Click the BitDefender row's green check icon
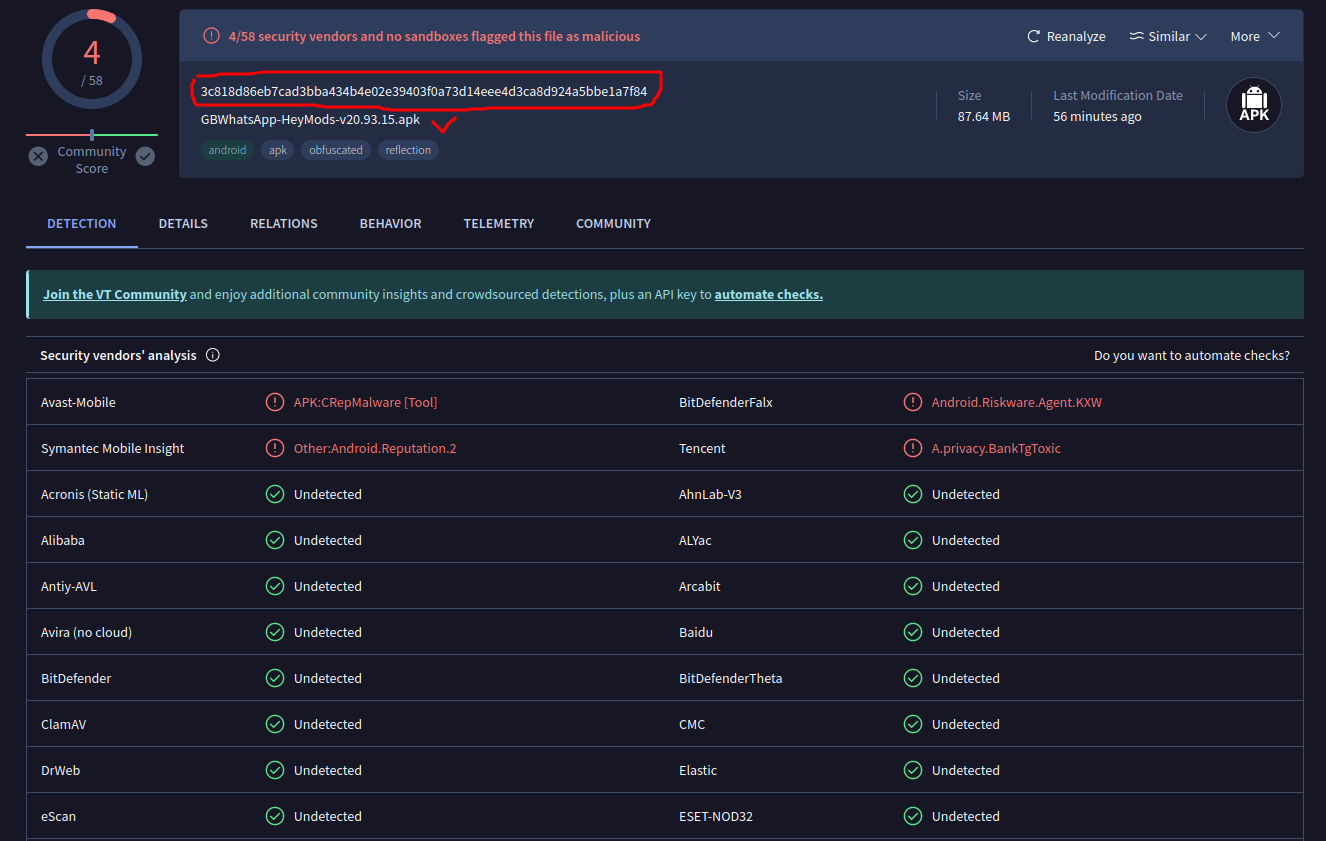This screenshot has height=841, width=1326. [x=275, y=678]
